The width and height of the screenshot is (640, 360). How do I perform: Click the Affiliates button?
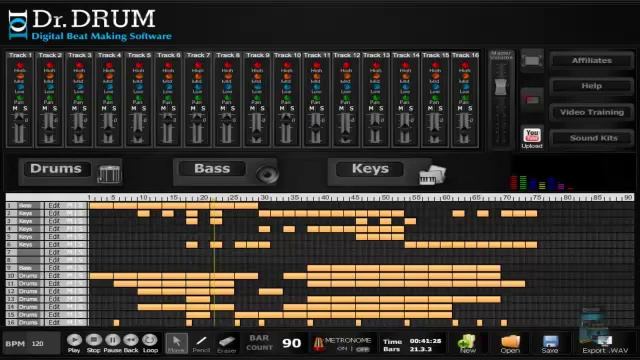coord(591,60)
